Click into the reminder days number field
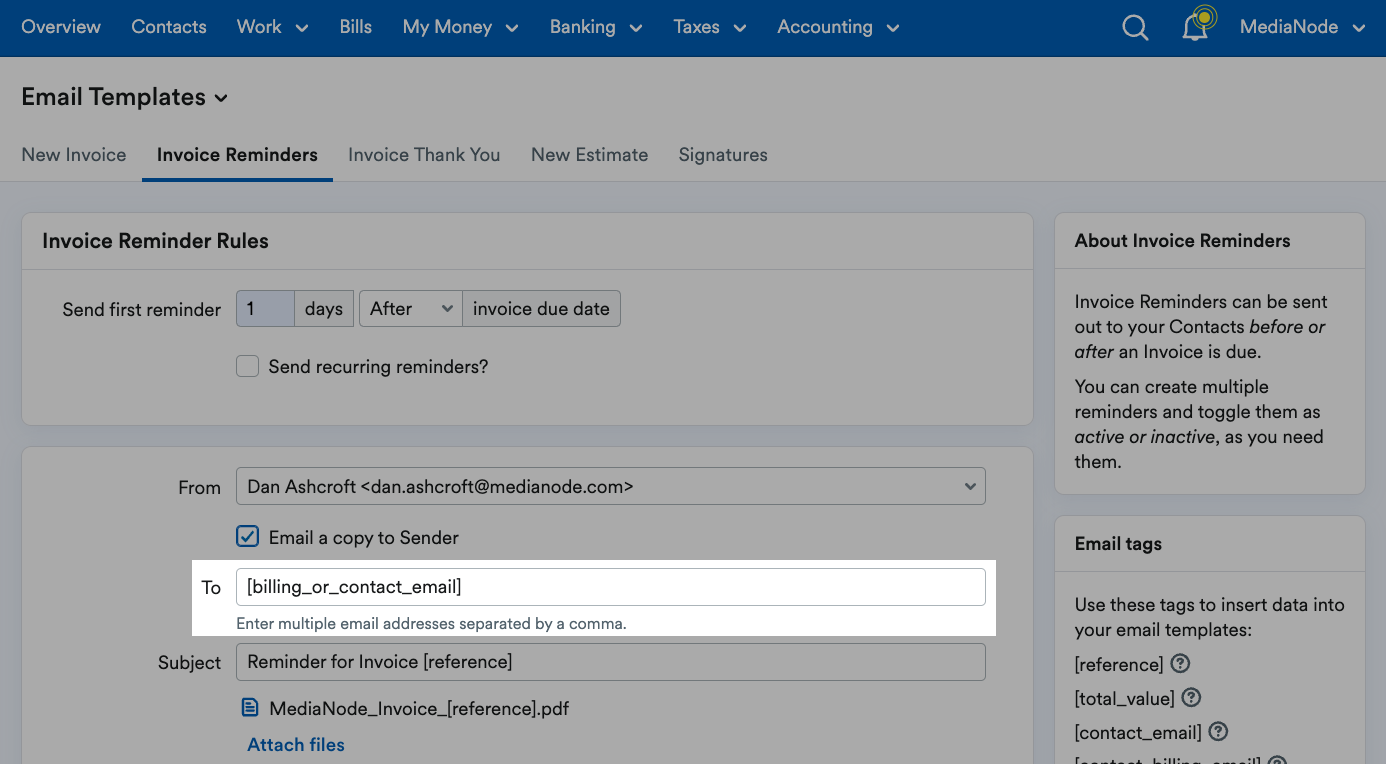The image size is (1386, 764). (265, 309)
